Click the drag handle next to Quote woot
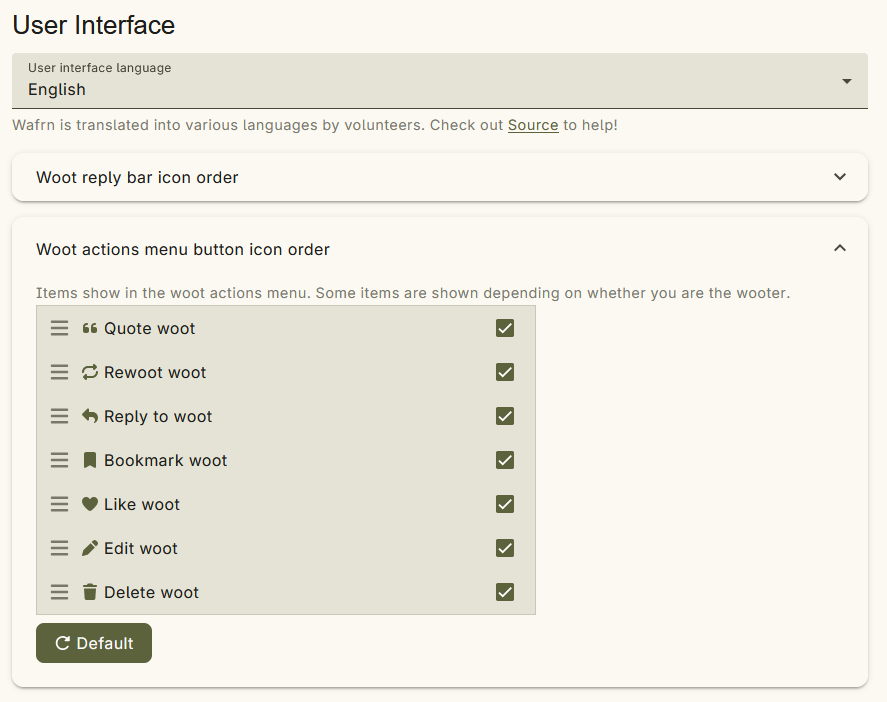887x702 pixels. click(x=59, y=327)
